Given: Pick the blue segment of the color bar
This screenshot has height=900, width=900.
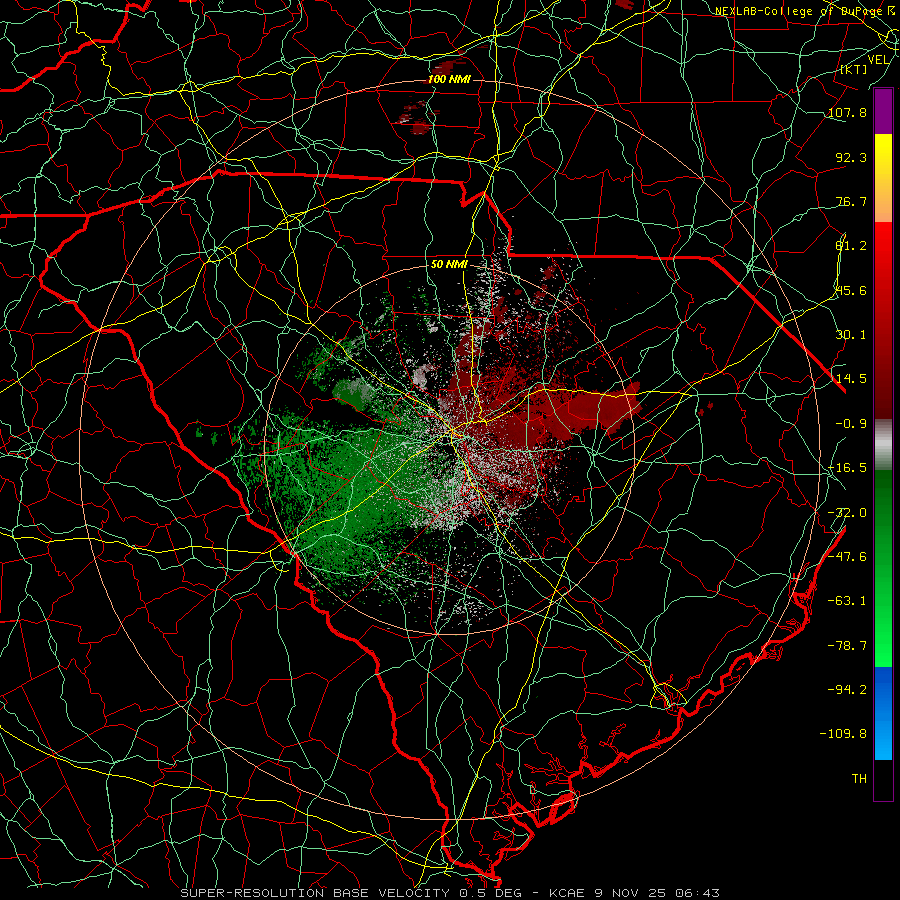Looking at the screenshot, I should [x=883, y=713].
